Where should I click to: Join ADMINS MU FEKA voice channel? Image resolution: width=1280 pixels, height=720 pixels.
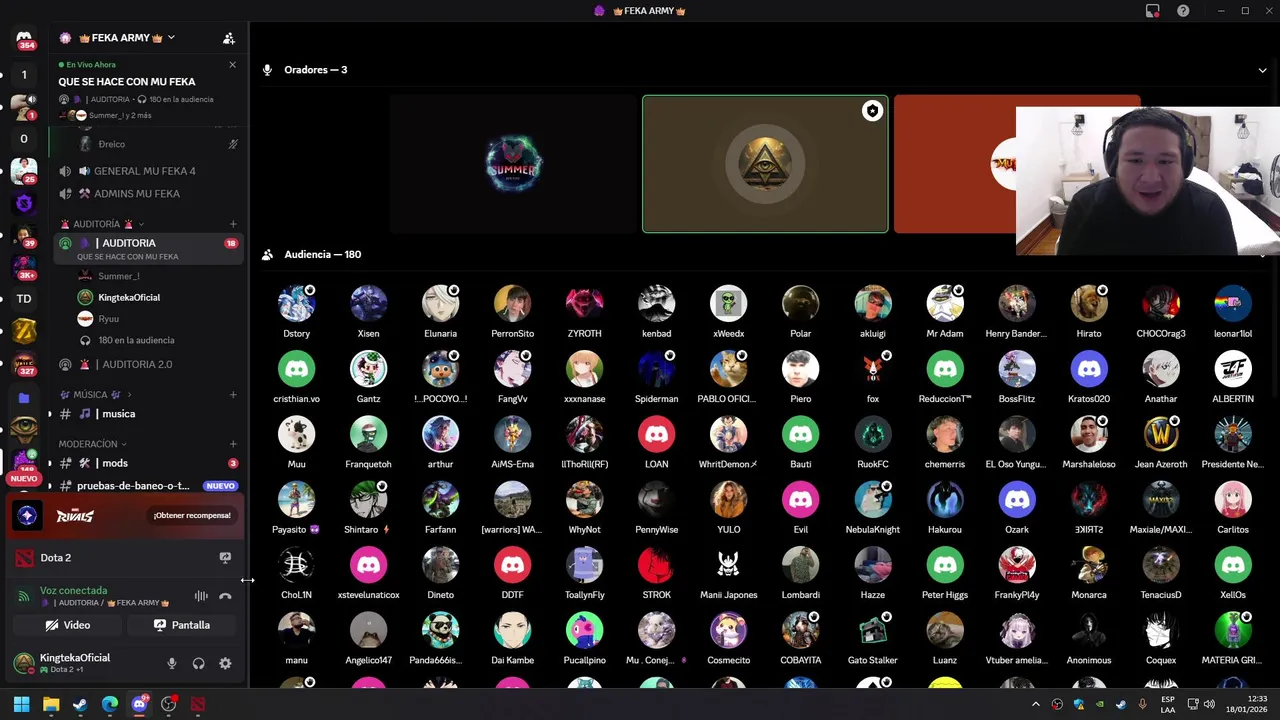tap(148, 194)
